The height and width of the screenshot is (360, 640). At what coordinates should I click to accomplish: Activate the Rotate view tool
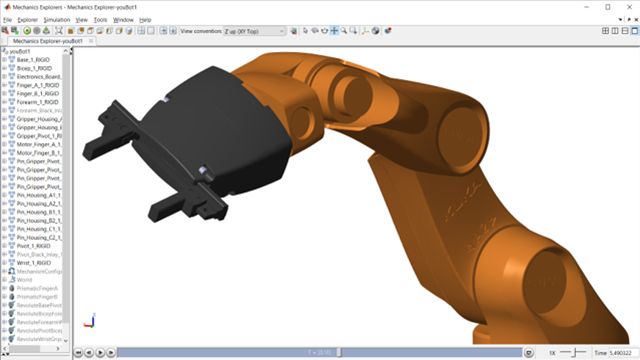coord(315,31)
